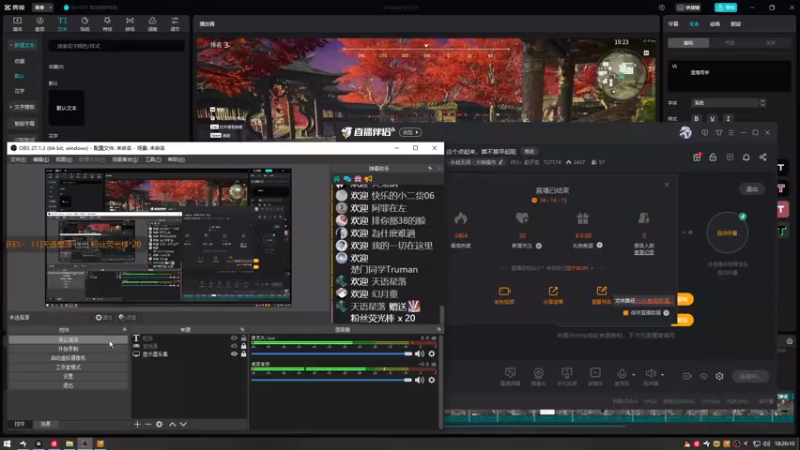Select the default text thumbnail in CapCut
The width and height of the screenshot is (800, 450).
click(x=66, y=108)
